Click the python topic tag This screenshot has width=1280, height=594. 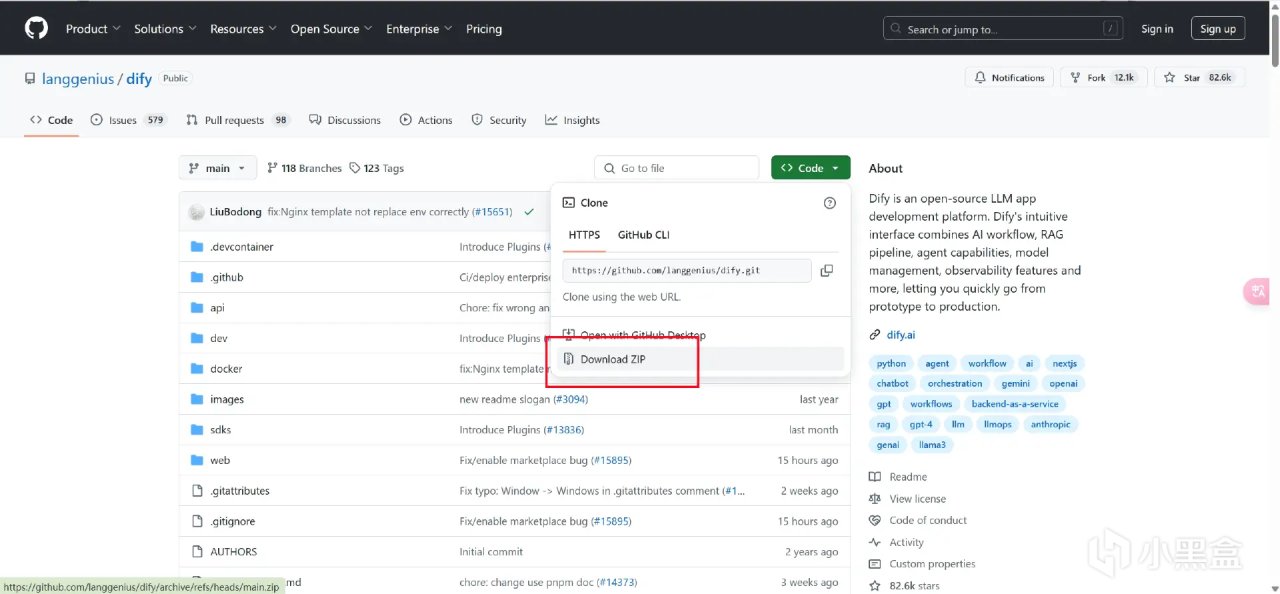tap(891, 364)
